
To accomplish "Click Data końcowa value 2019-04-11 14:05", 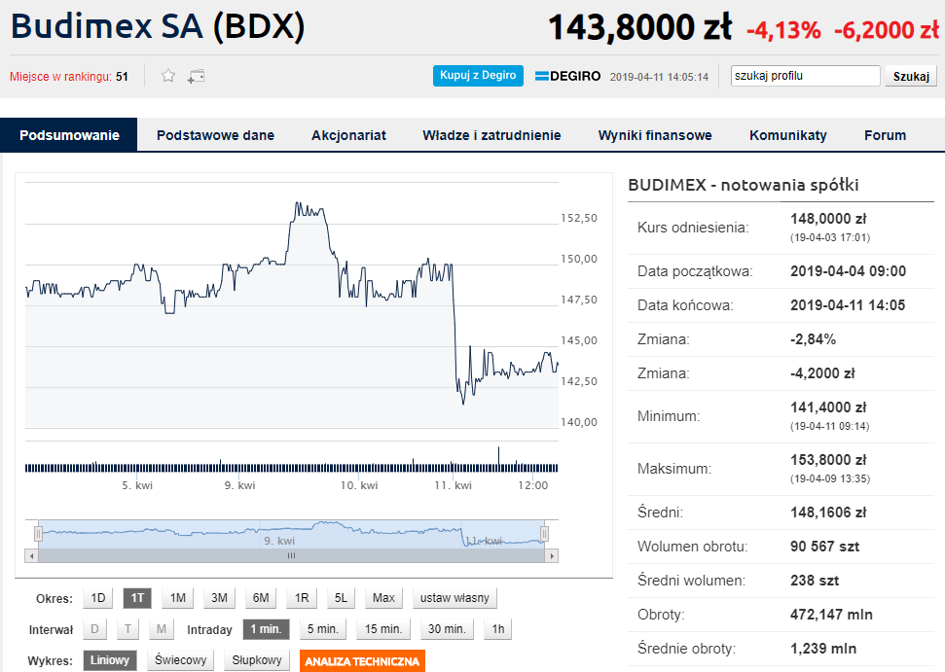I will pos(847,305).
